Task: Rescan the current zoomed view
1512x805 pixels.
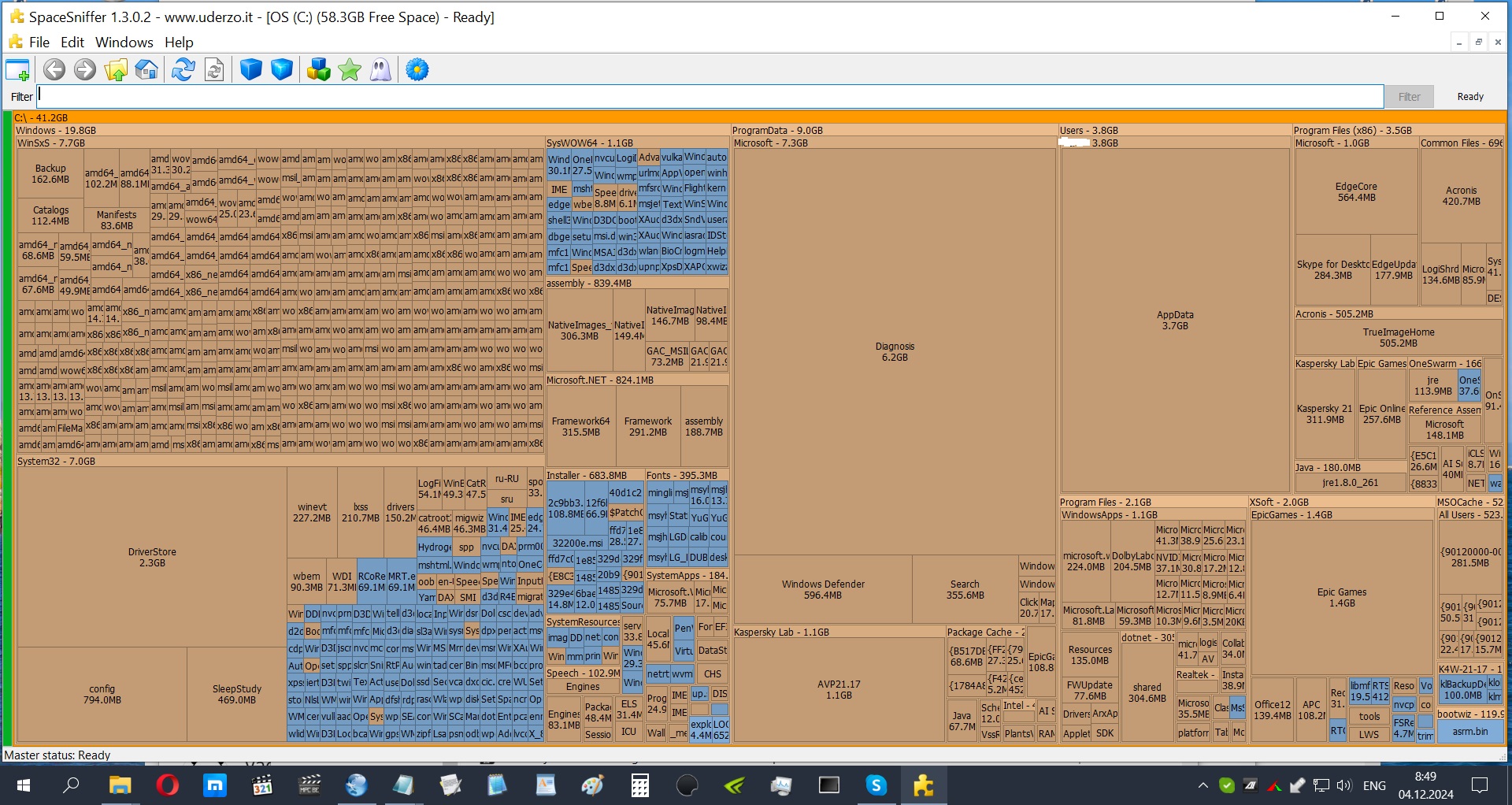Action: pos(214,70)
